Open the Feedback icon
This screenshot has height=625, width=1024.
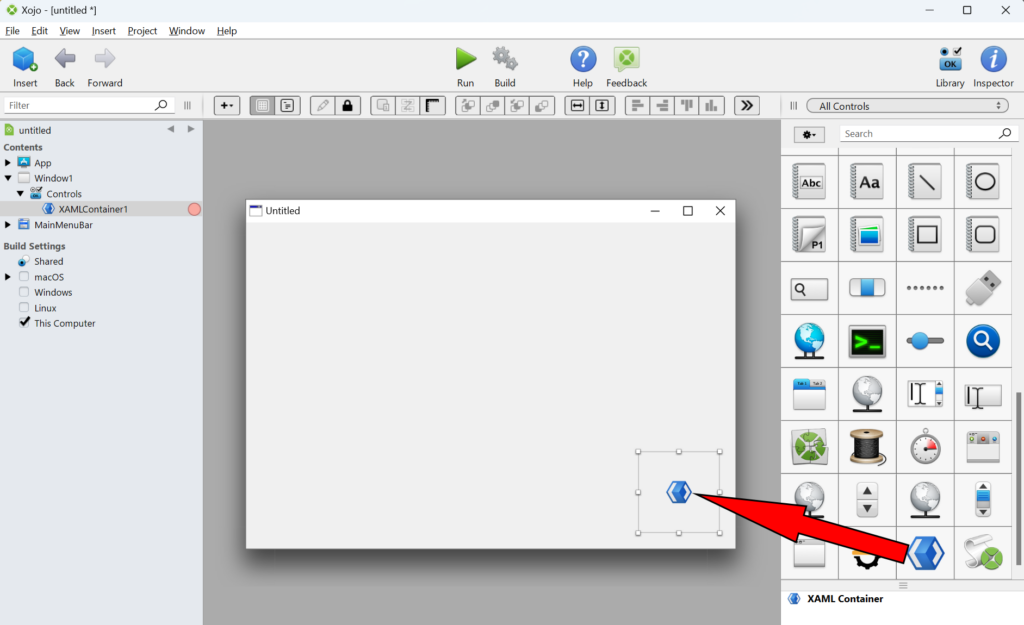626,59
